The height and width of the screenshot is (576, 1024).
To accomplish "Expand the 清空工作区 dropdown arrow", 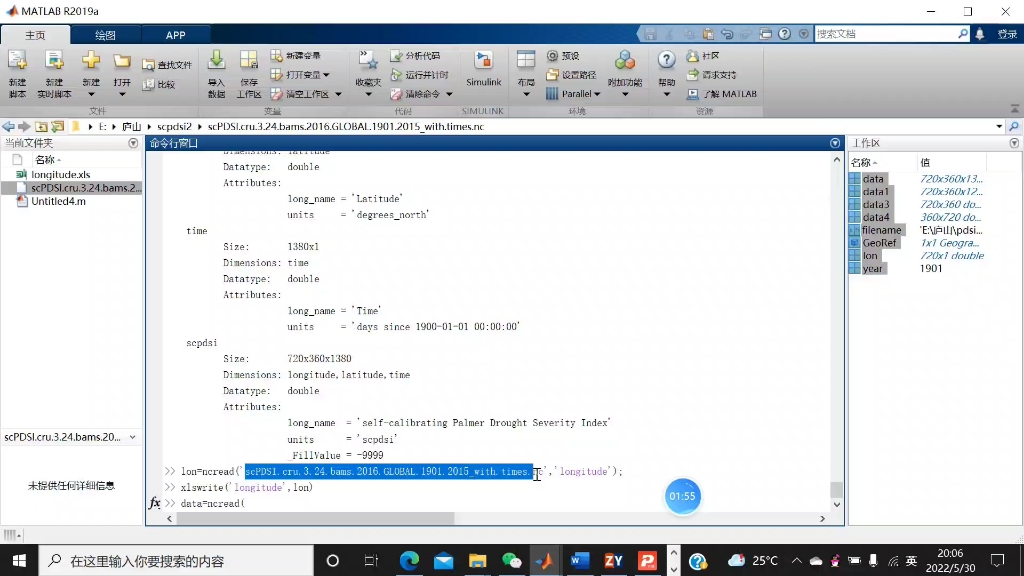I will click(338, 94).
